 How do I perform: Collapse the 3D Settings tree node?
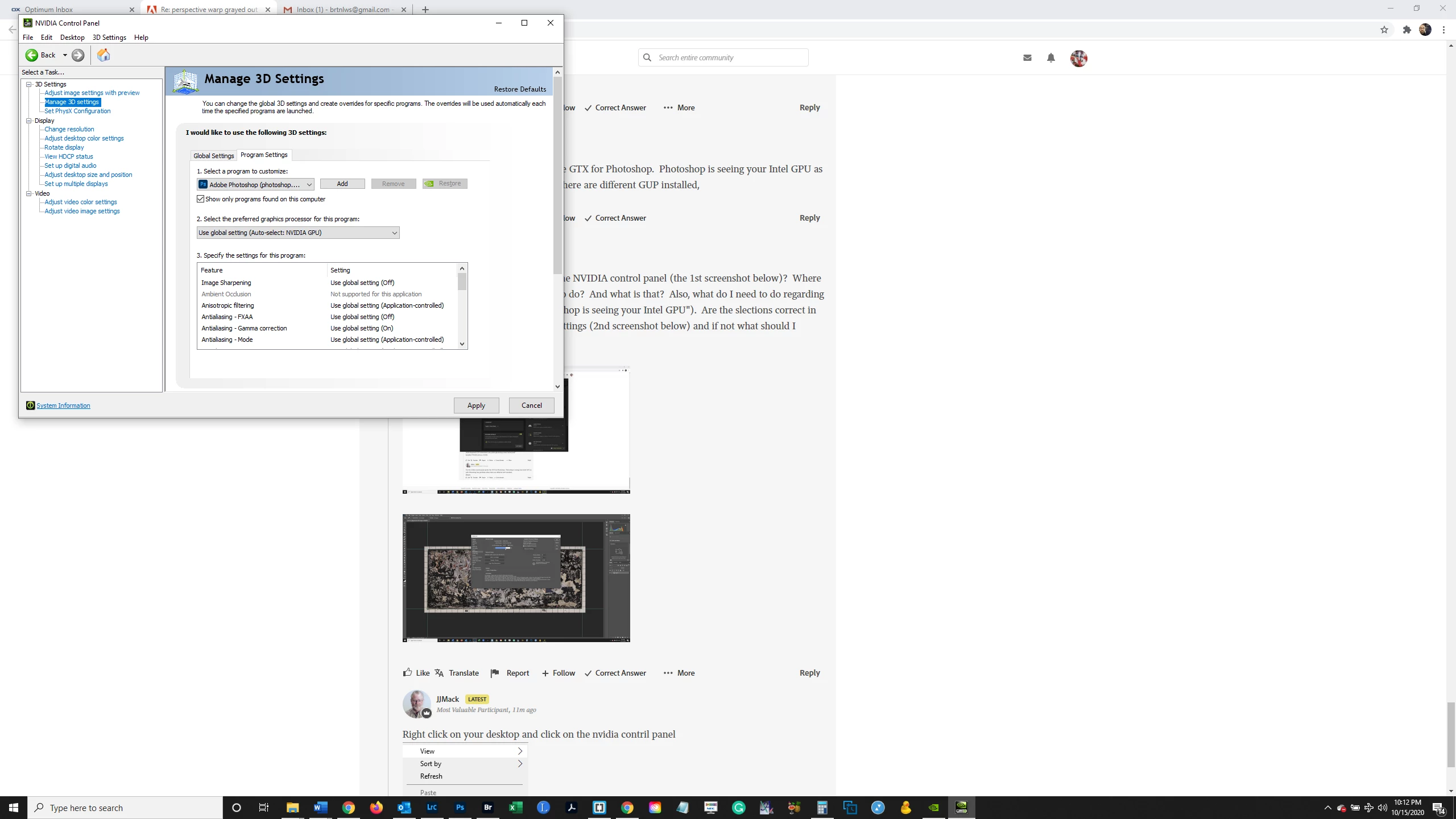[28, 84]
